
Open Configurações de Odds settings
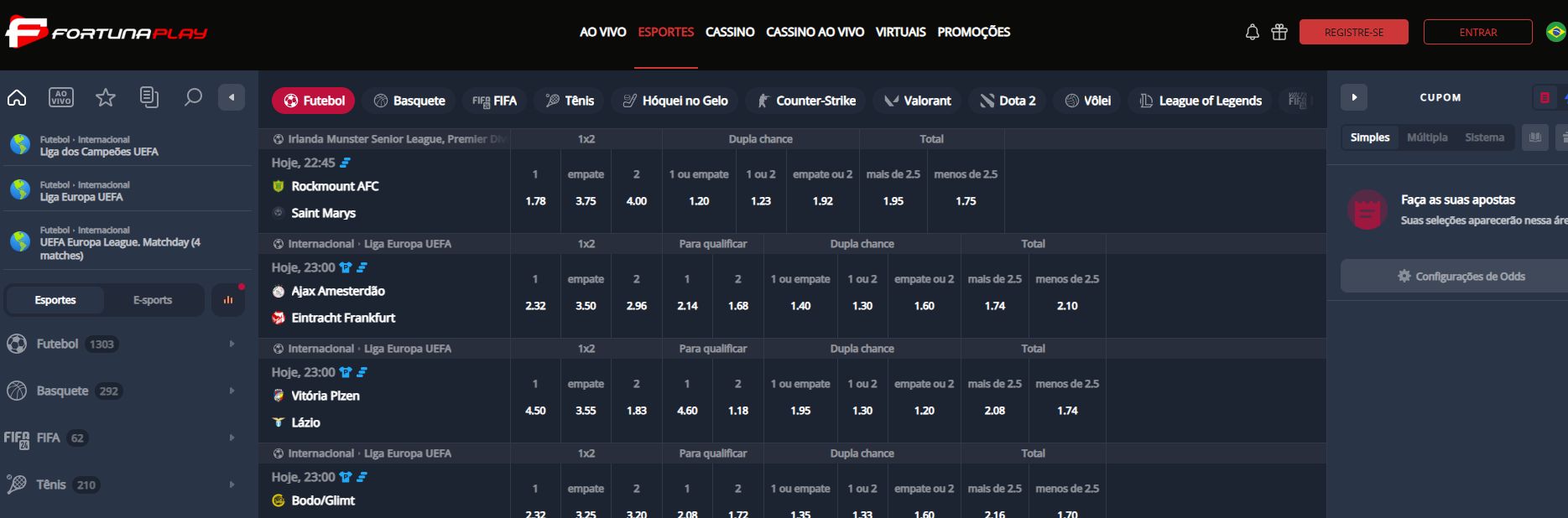1461,276
